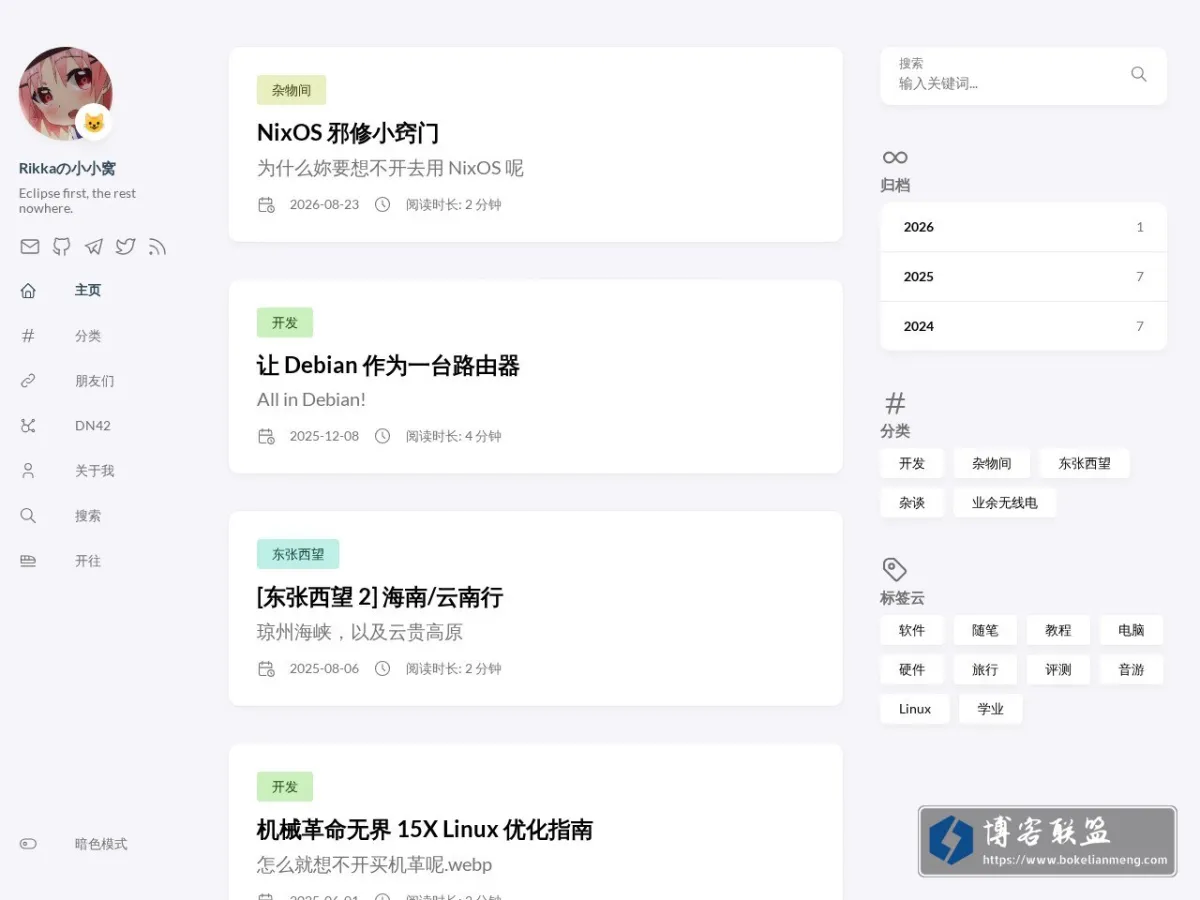Open the 2026 archive row
The width and height of the screenshot is (1200, 900).
[1023, 227]
